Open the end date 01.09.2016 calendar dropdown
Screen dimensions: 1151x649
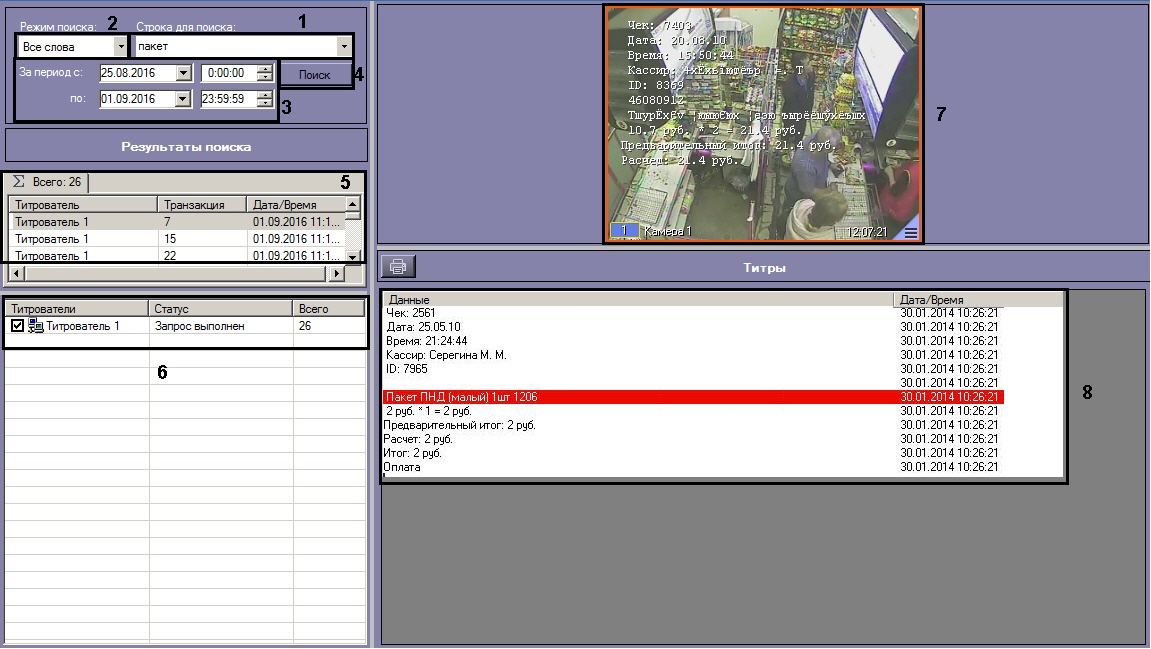point(182,99)
